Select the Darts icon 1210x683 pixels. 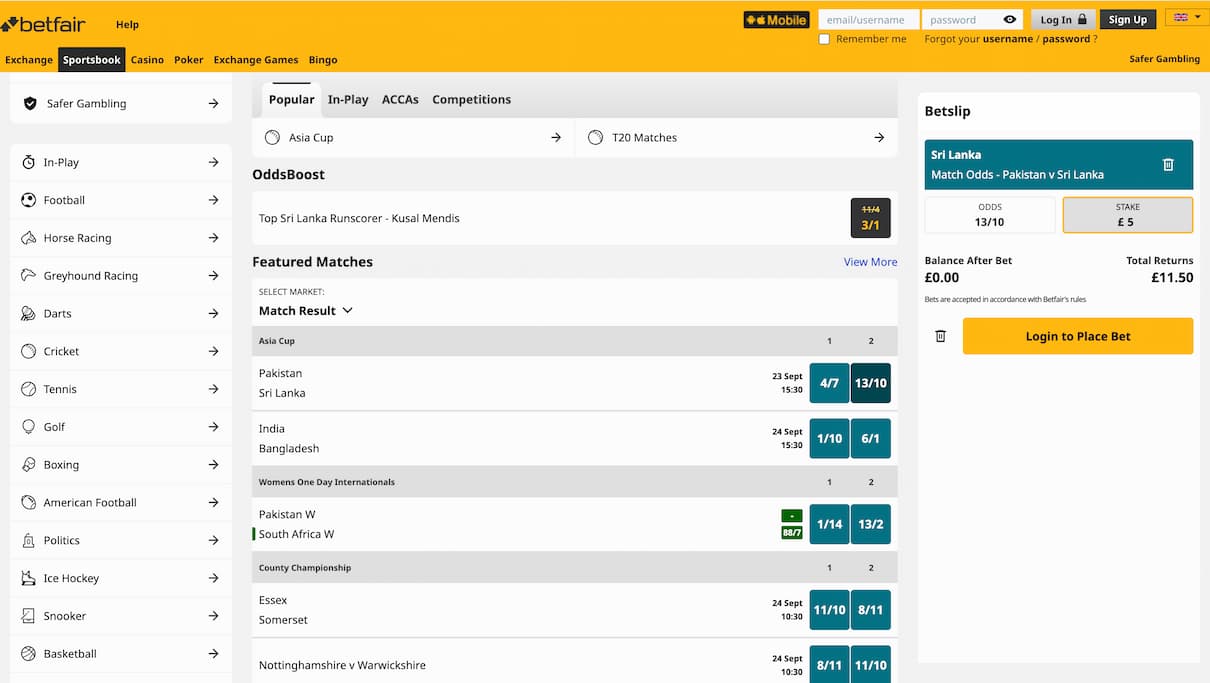(28, 314)
